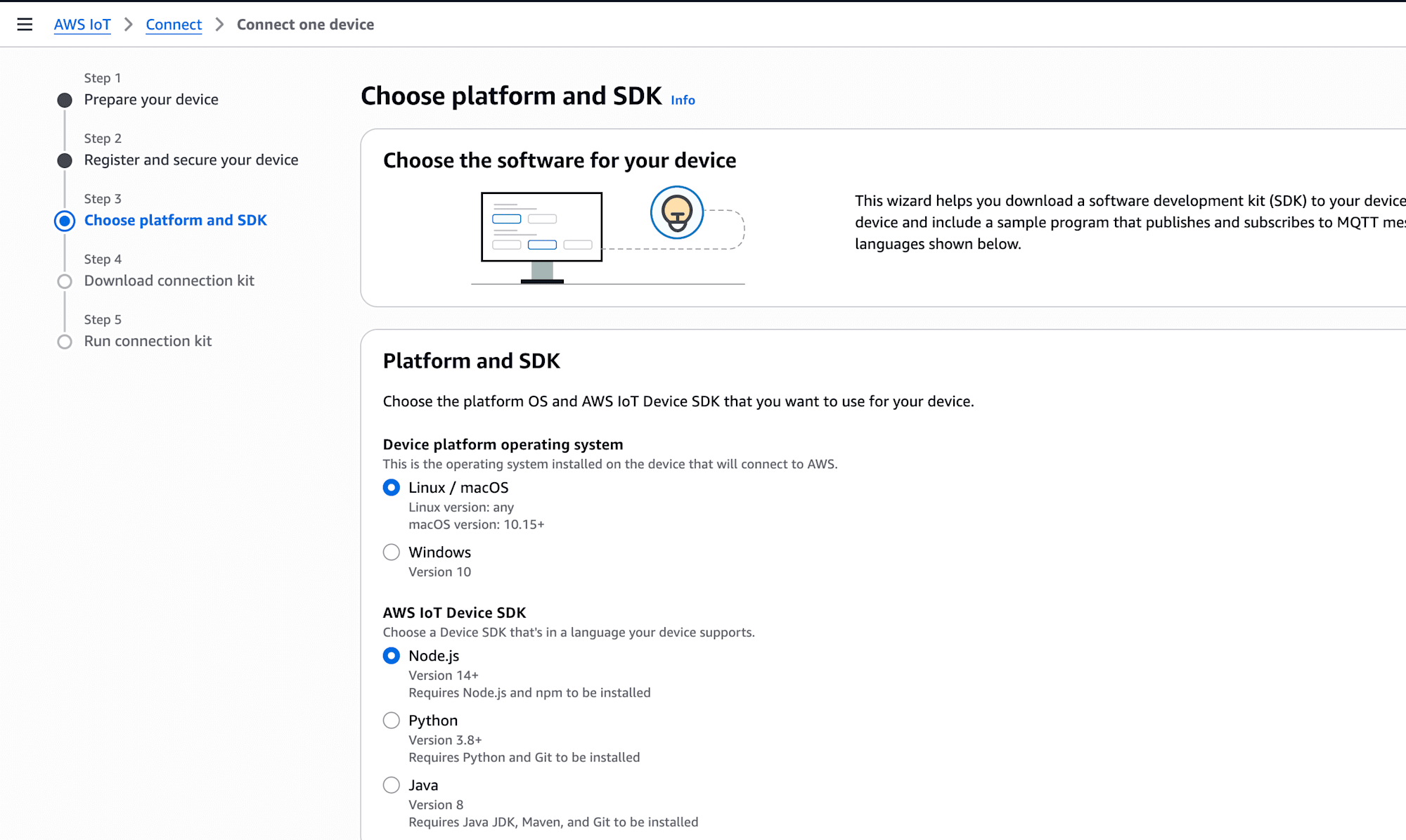Screen dimensions: 1406x840
Task: Click the 'Version 10' Windows description text
Action: pos(440,572)
